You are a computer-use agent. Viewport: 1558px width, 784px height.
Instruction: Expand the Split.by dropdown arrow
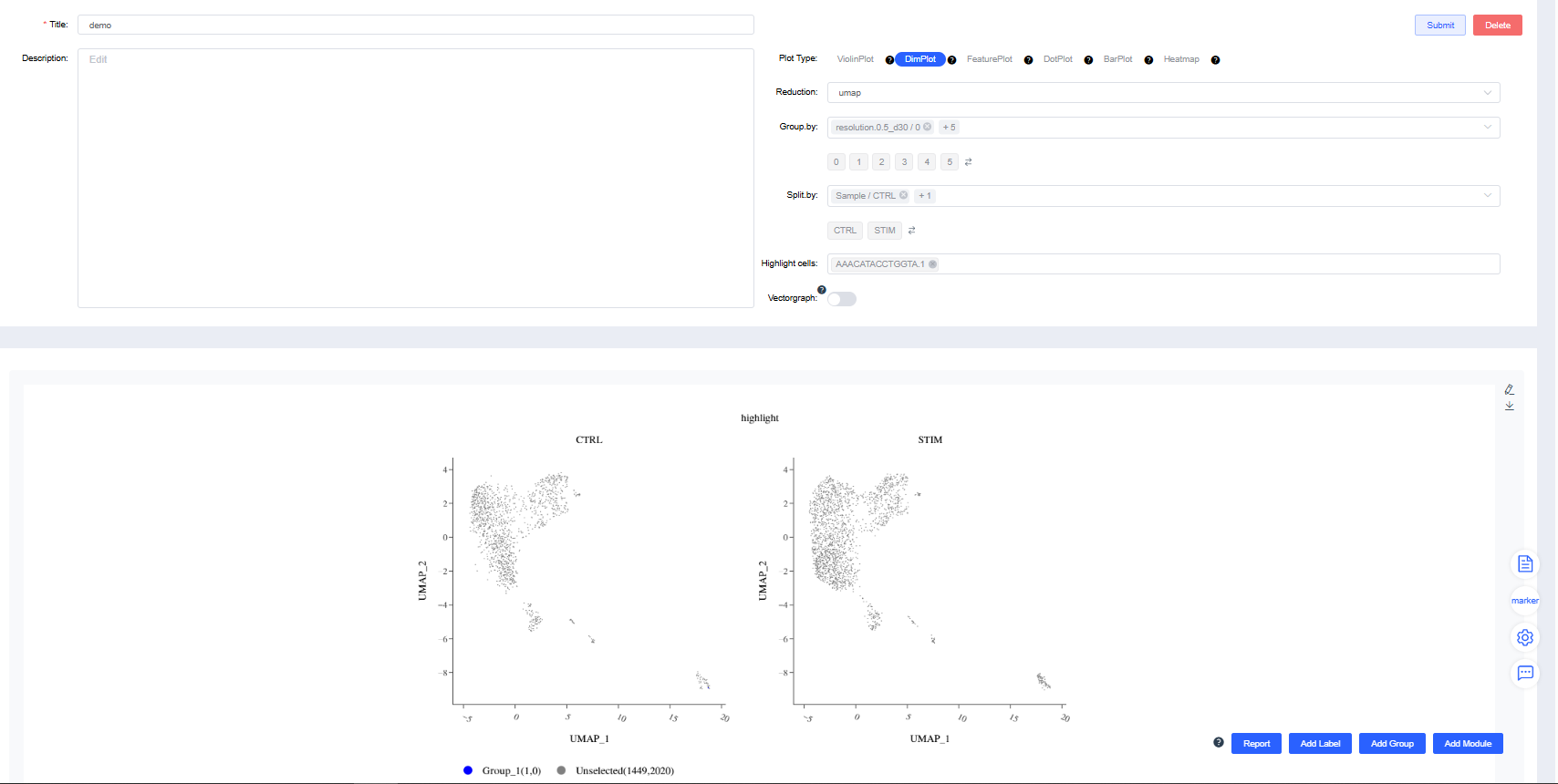click(1488, 196)
